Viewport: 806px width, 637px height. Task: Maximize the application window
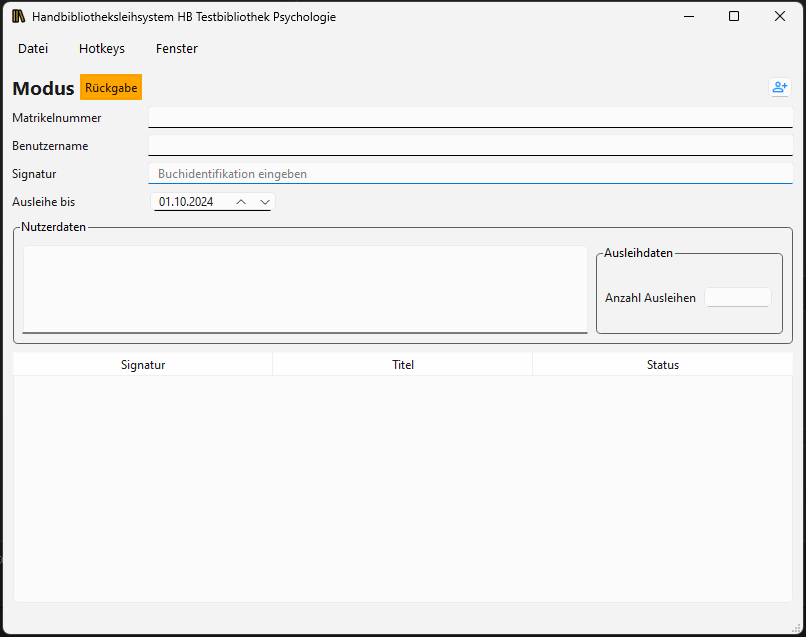734,17
